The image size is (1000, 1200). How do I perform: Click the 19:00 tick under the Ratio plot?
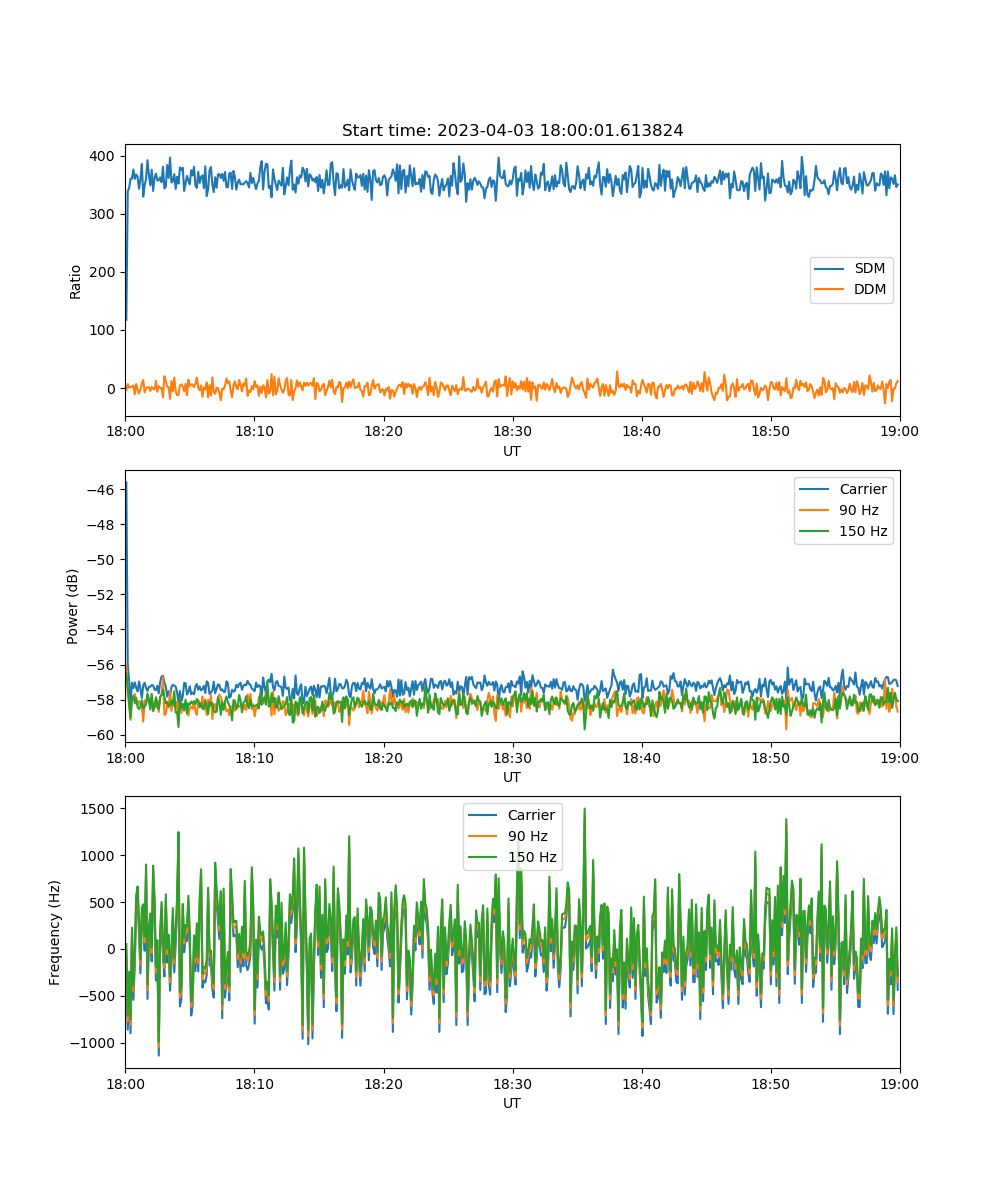click(899, 431)
